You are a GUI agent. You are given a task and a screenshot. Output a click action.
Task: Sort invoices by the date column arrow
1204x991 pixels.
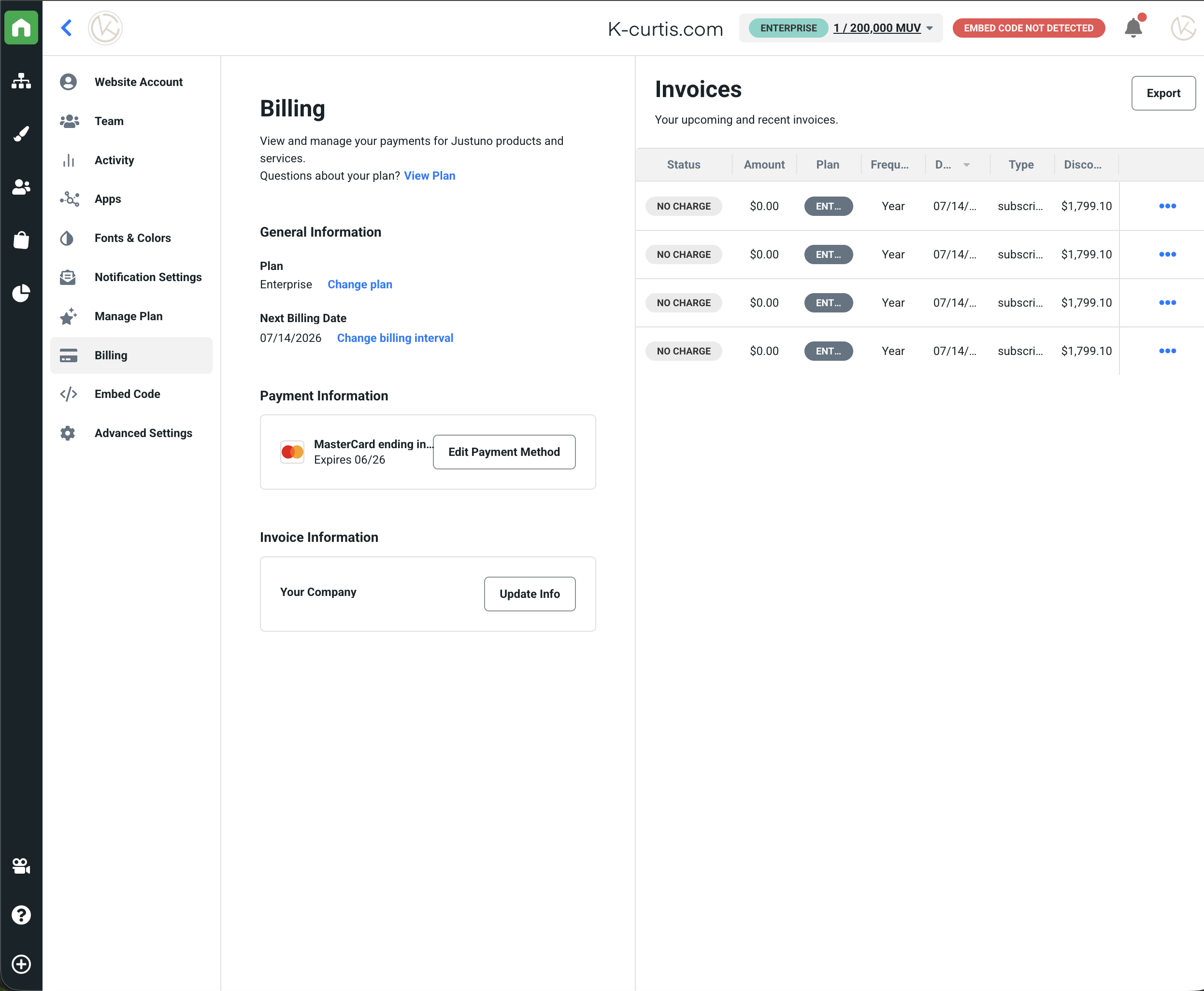pos(966,165)
